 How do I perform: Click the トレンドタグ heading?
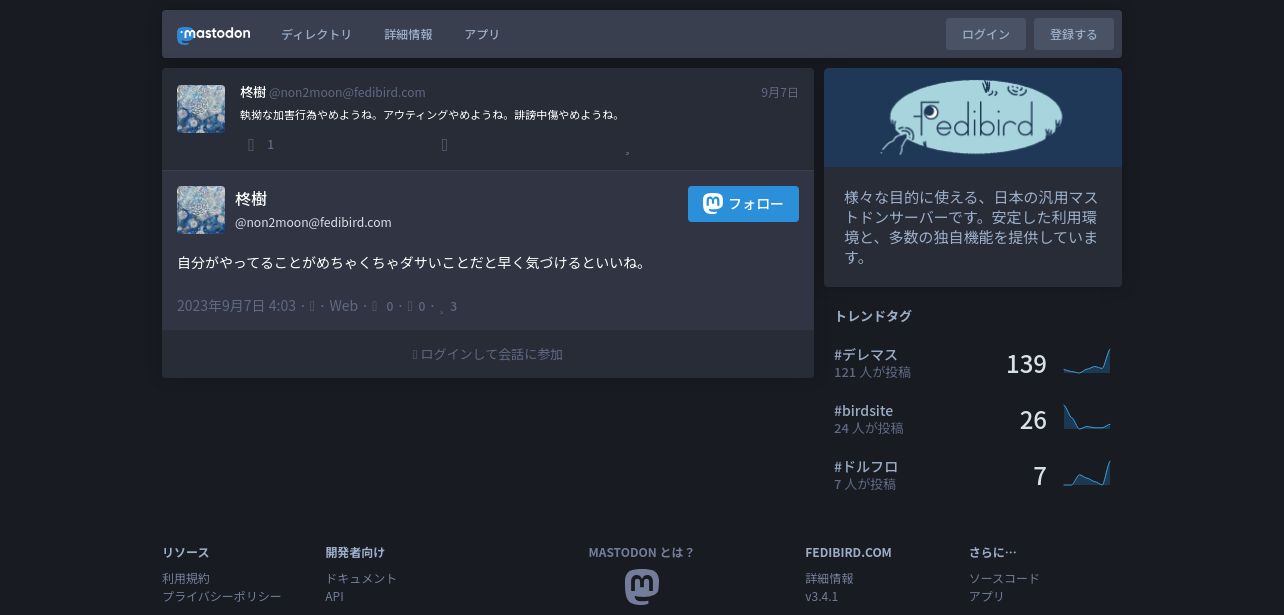tap(873, 316)
